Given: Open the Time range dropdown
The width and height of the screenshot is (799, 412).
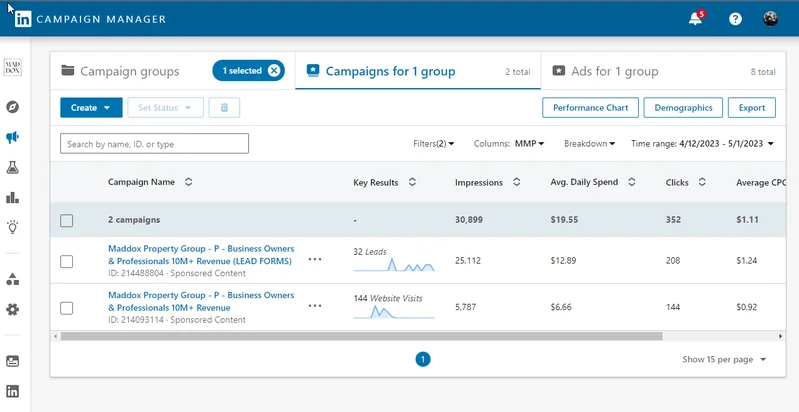Looking at the screenshot, I should pos(702,144).
